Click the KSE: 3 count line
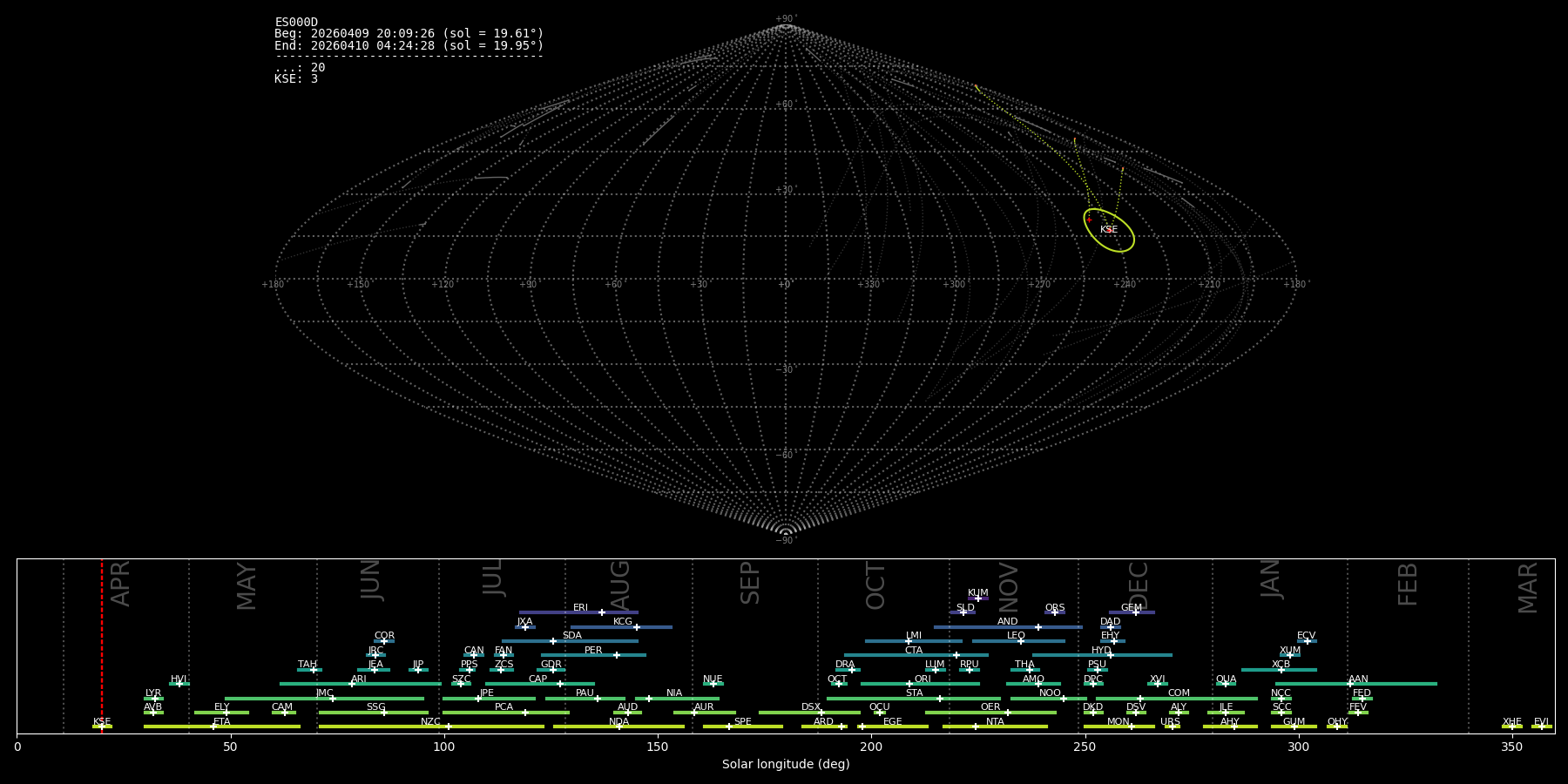Screen dimensions: 1568x784 [296, 79]
